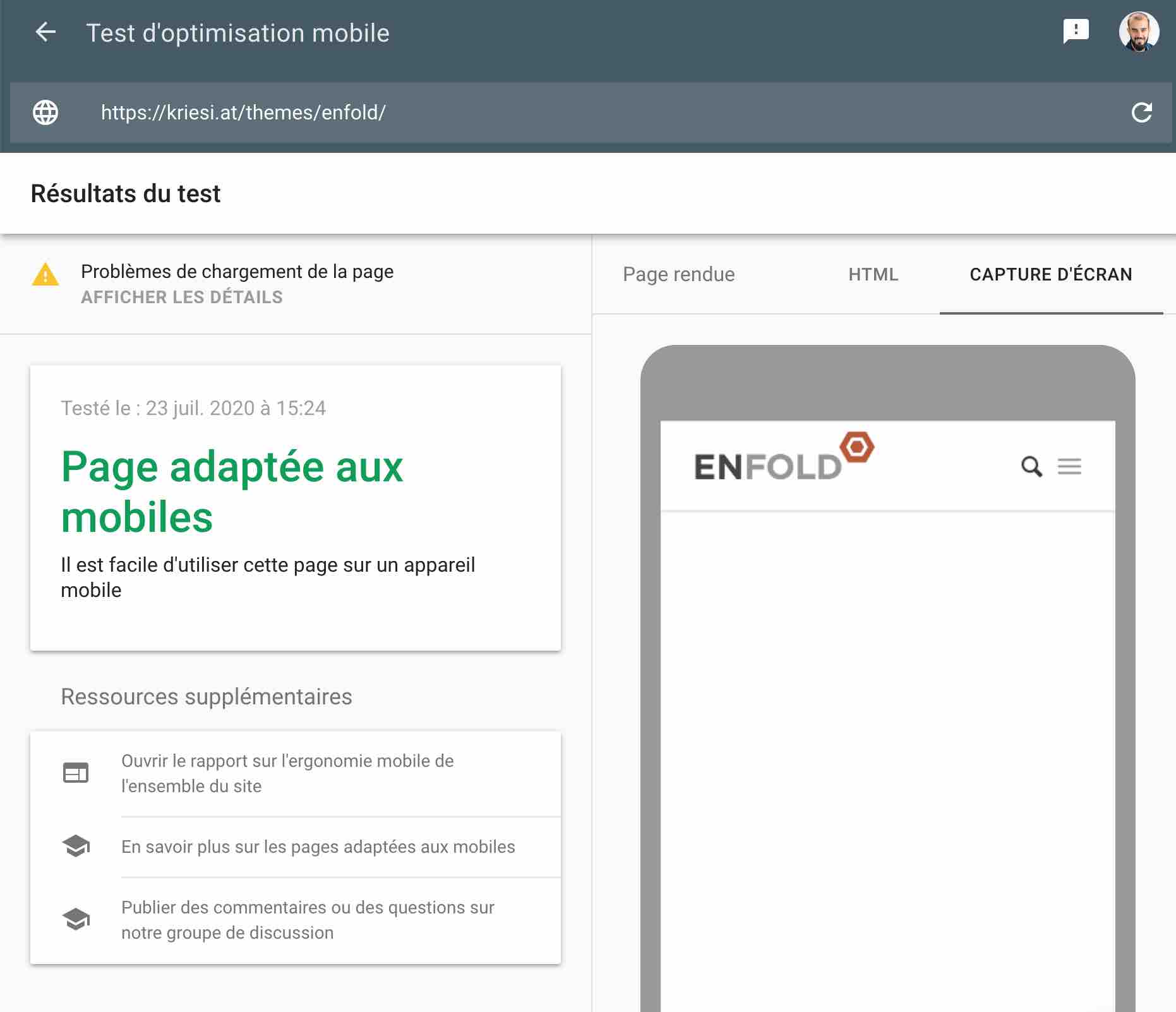Click the back arrow to leave test results
This screenshot has width=1176, height=1012.
[45, 32]
